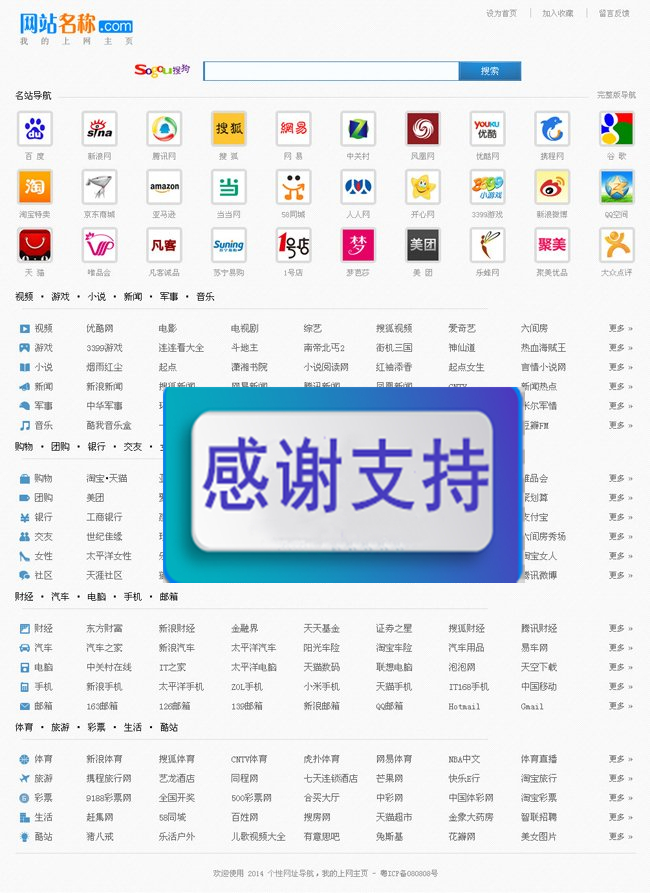Open the QQ Zone star icon
The image size is (650, 893).
[x=617, y=187]
